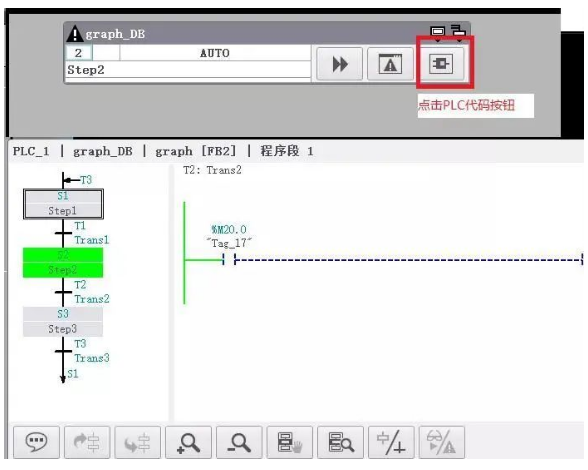Zoom out with the magnifier minus icon
Image resolution: width=588 pixels, height=470 pixels.
click(239, 442)
